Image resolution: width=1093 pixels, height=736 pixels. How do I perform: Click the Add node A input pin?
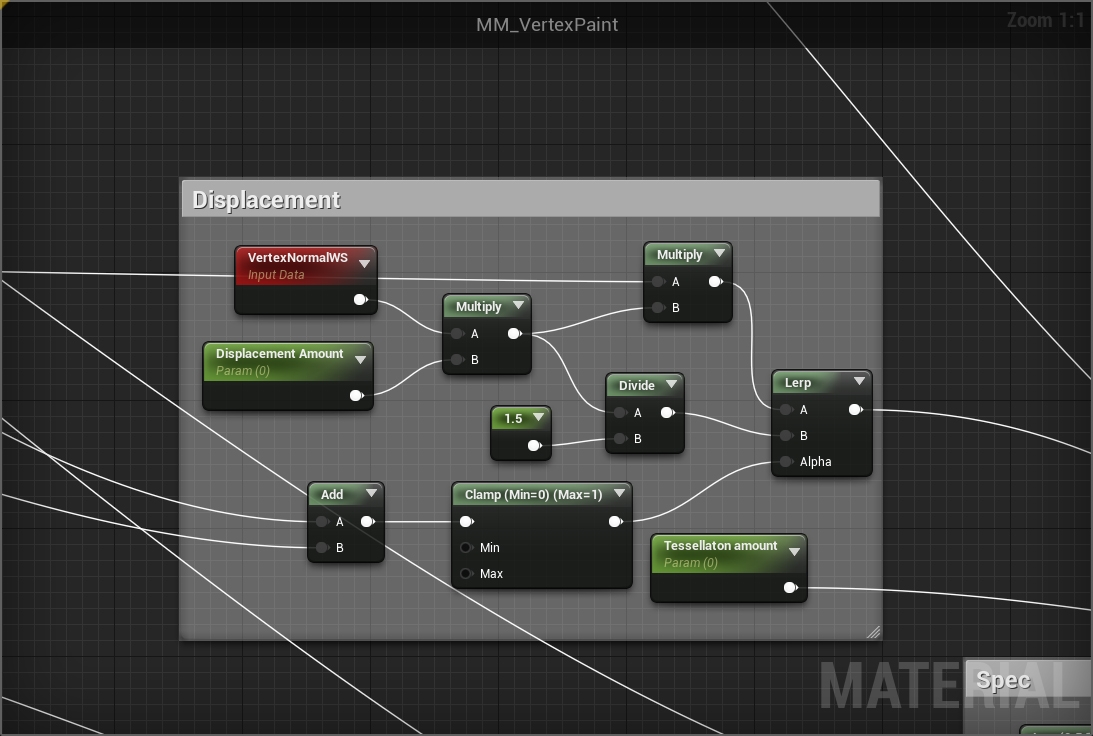[322, 521]
